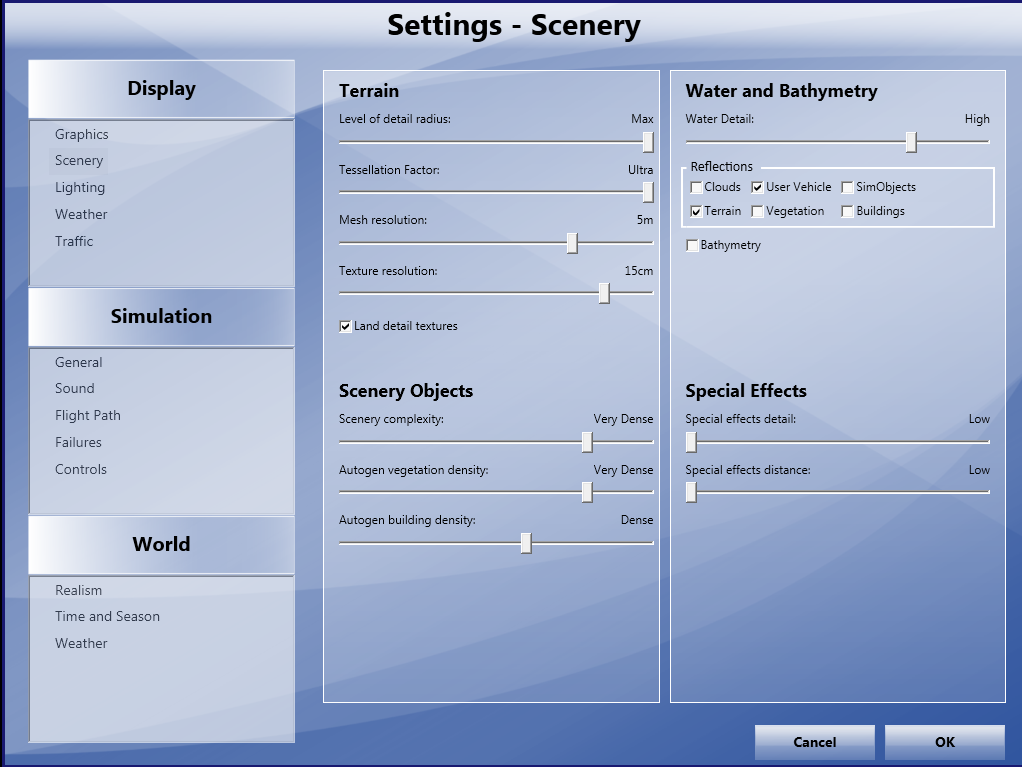Click the Special effects detail slider handle
Viewport: 1022px width, 767px height.
tap(692, 442)
